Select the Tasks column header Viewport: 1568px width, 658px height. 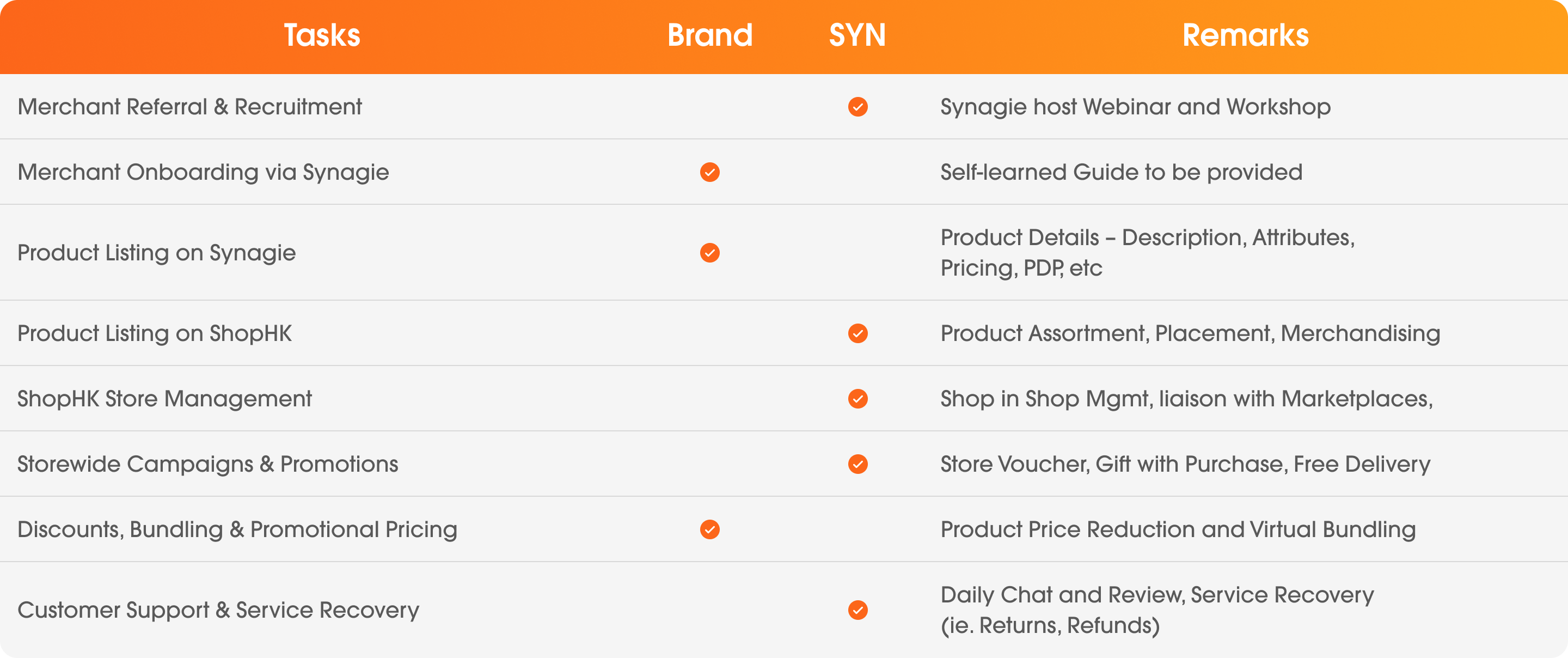coord(322,35)
